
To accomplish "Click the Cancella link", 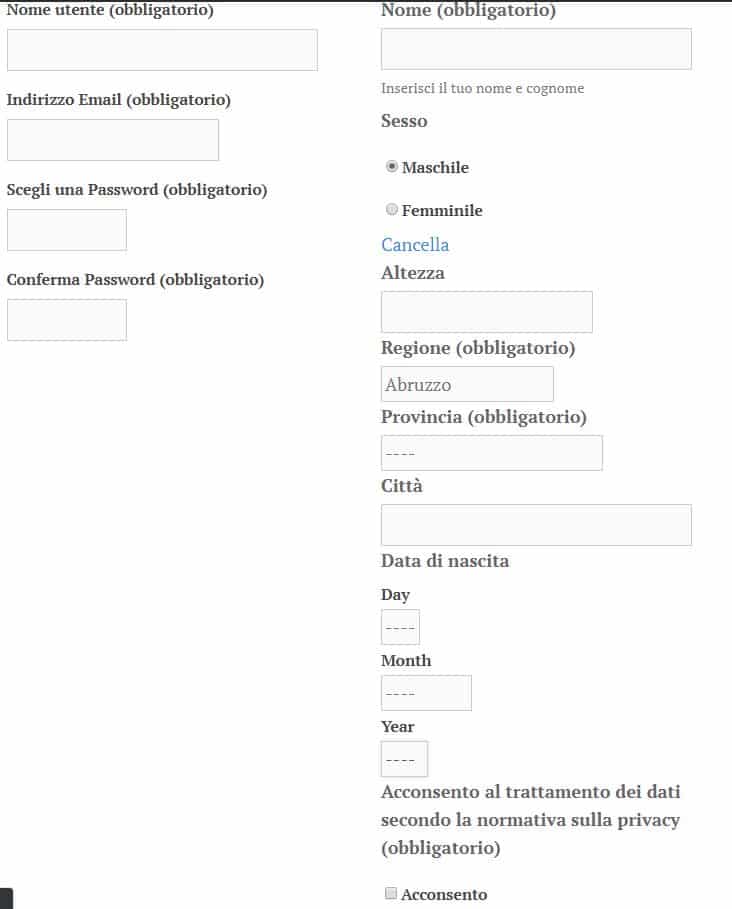I will (x=415, y=245).
